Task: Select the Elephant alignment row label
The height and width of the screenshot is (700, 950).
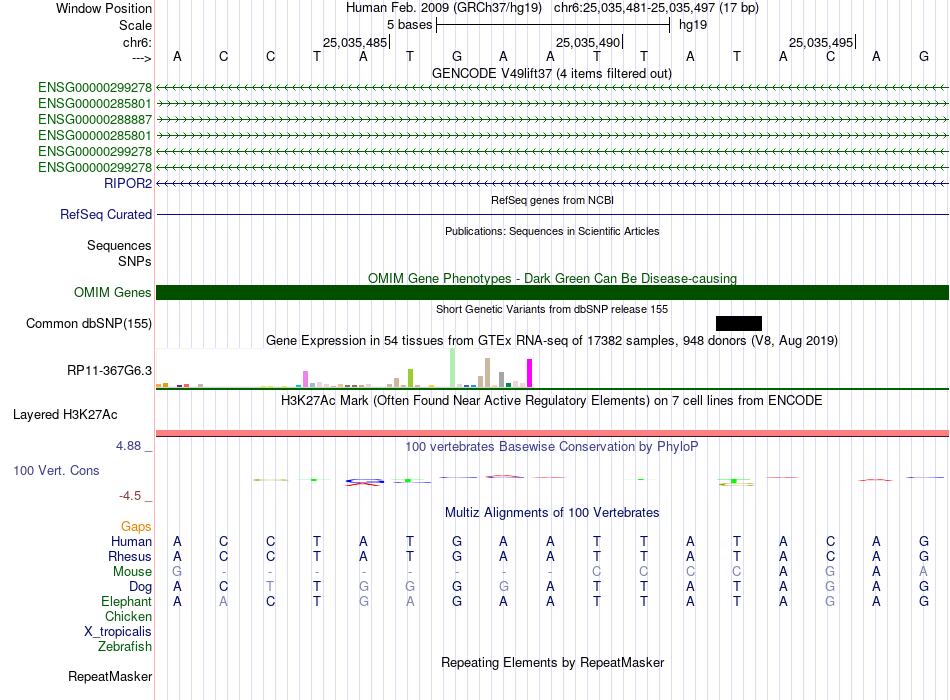Action: coord(126,602)
